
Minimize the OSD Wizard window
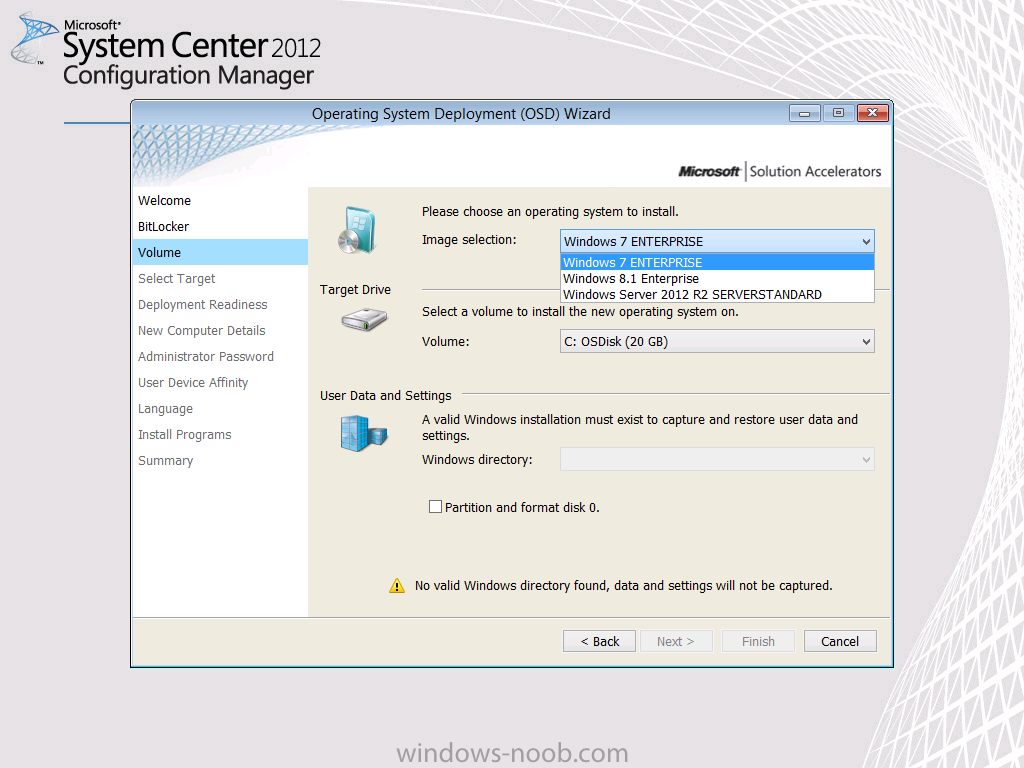tap(805, 113)
